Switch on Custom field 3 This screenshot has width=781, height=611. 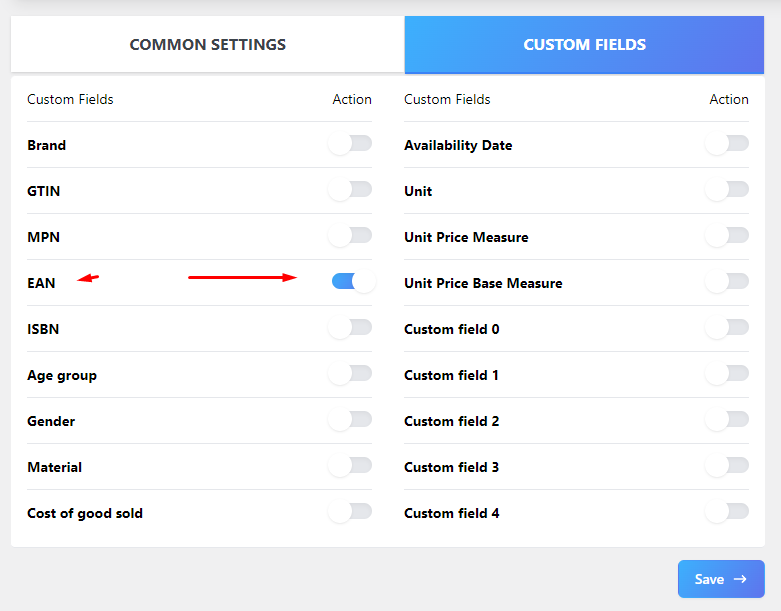tap(728, 466)
